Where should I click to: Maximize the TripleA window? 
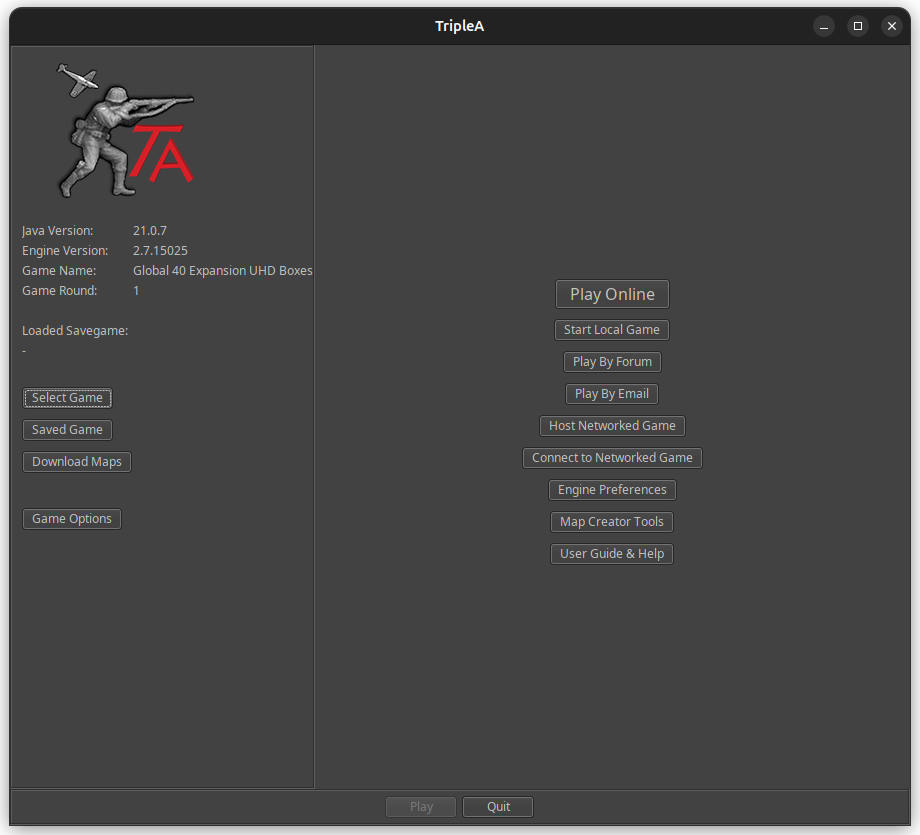[857, 26]
